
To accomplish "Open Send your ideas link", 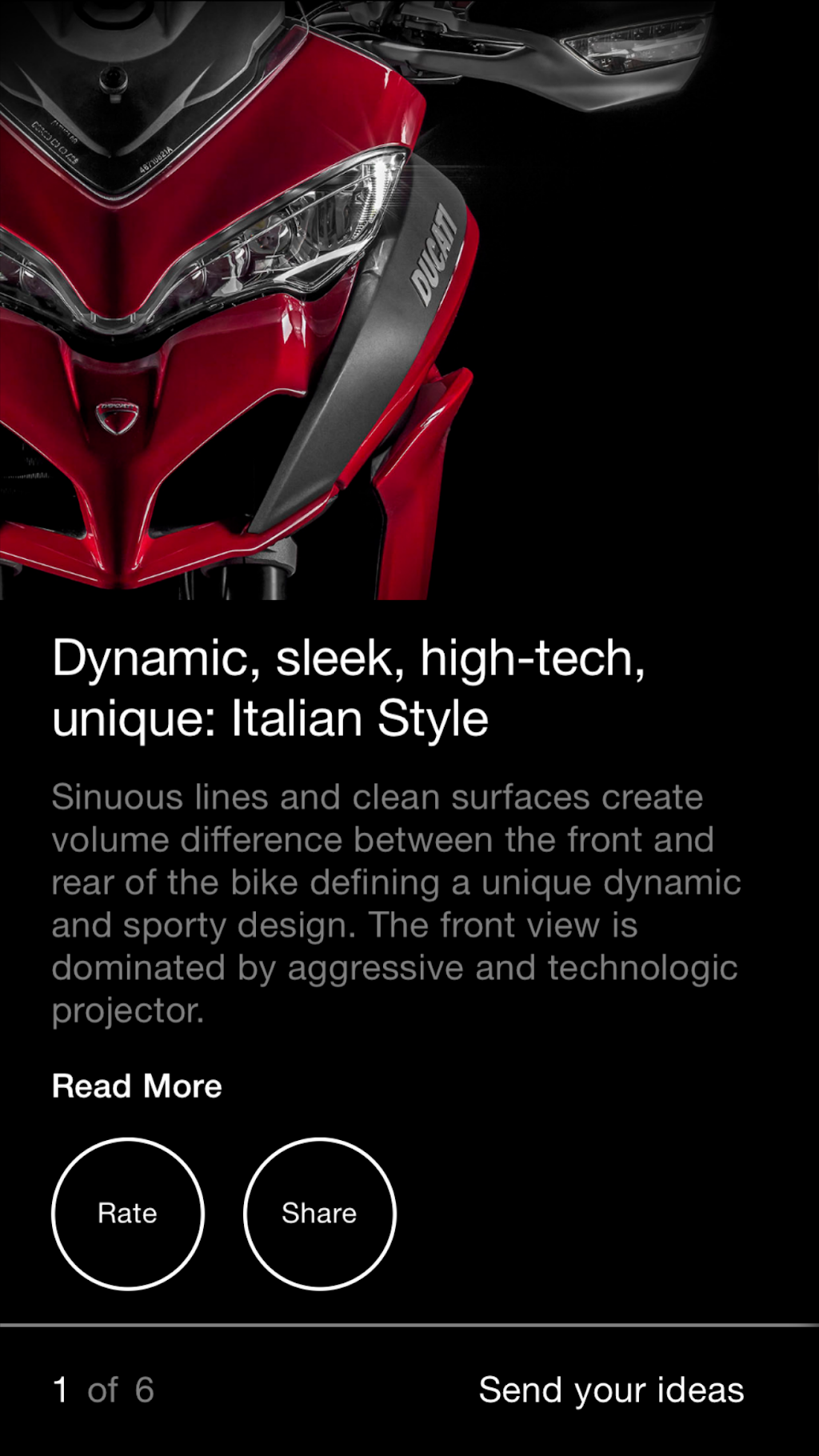I will coord(611,1390).
